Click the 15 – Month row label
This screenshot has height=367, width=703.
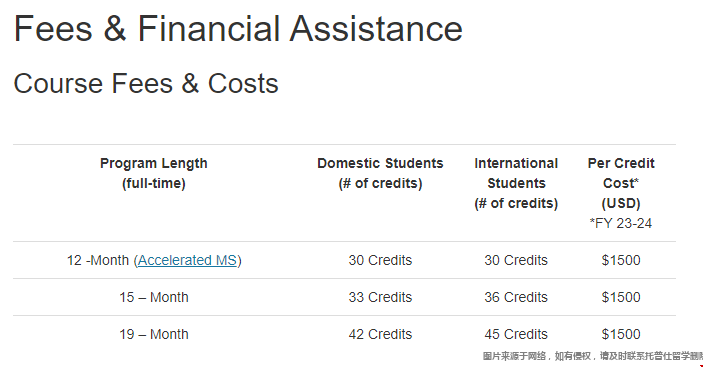(x=154, y=297)
